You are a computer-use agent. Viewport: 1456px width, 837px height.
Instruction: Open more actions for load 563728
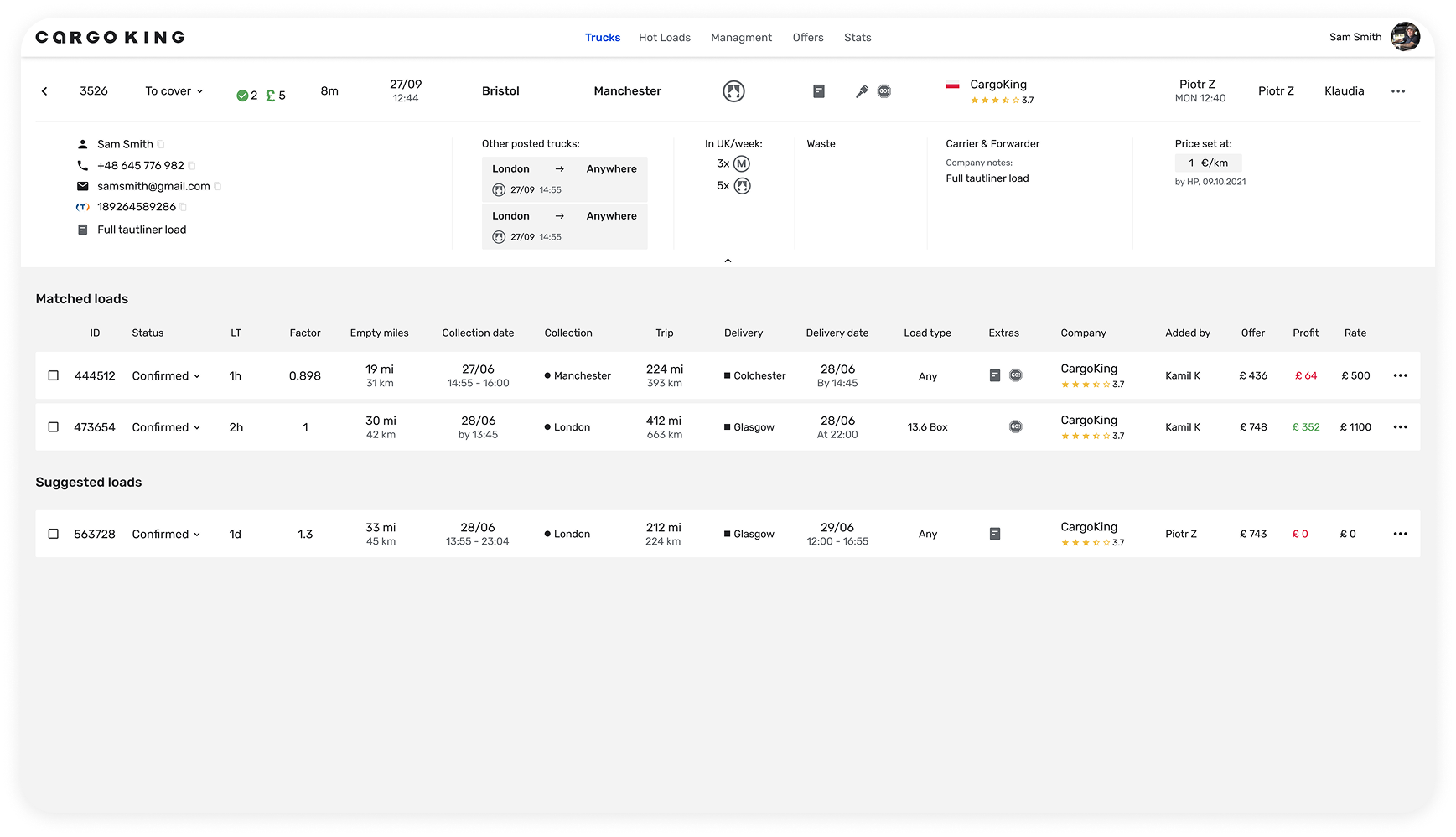pyautogui.click(x=1400, y=534)
